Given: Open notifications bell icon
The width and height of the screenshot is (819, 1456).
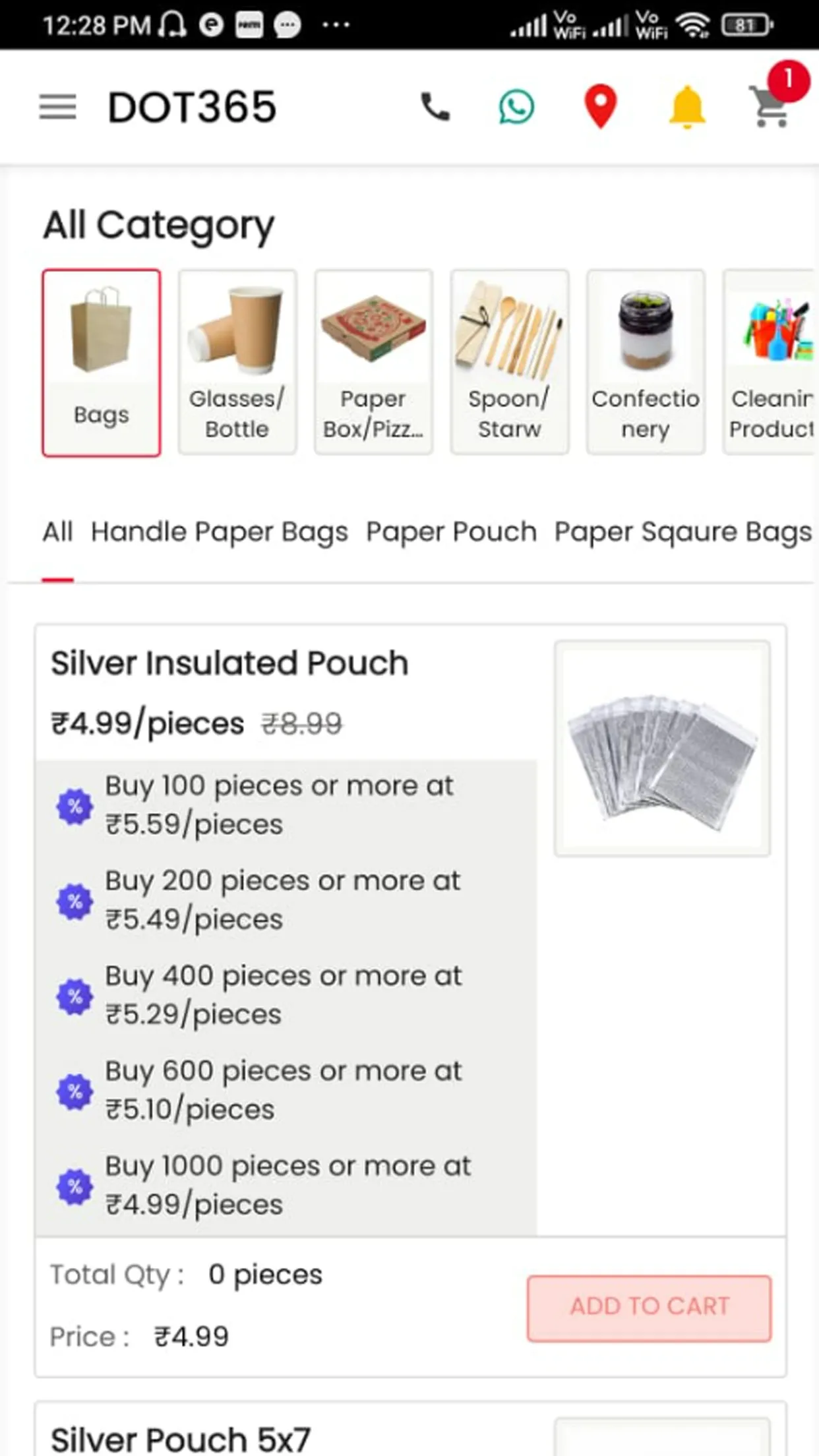Looking at the screenshot, I should [687, 107].
